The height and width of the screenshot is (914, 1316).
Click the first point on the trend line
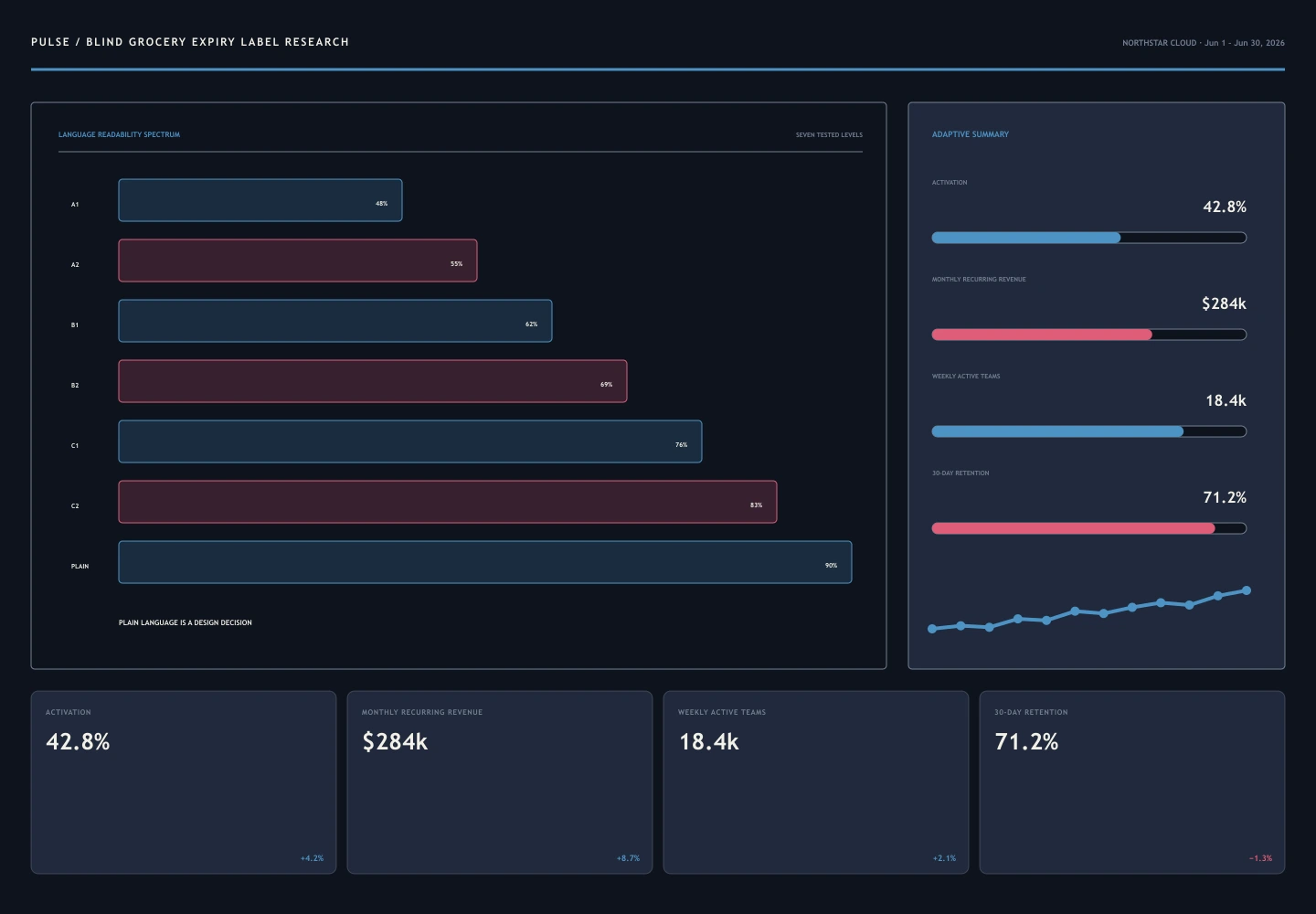pos(932,629)
